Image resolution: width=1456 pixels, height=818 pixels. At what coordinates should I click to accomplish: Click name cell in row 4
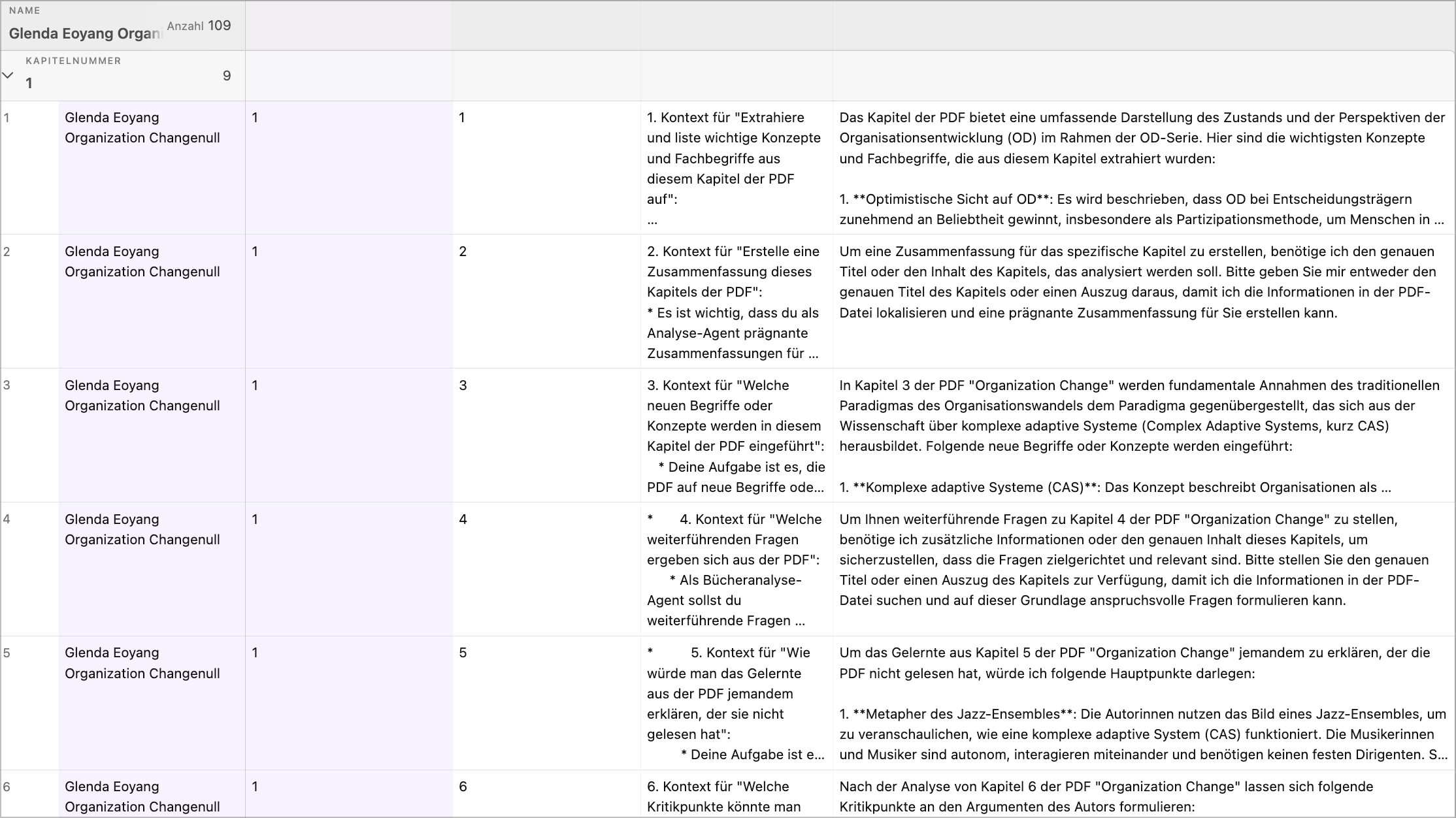[152, 569]
